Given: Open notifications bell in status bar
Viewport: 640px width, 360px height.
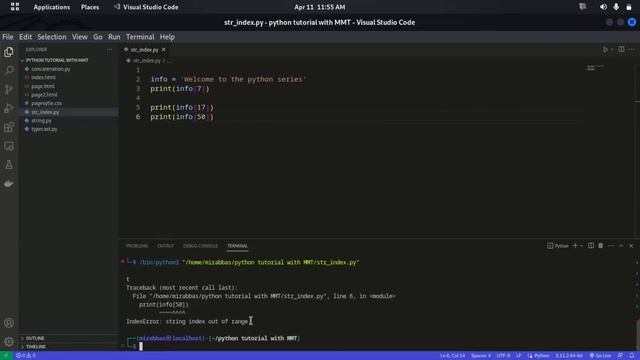Looking at the screenshot, I should coord(631,356).
